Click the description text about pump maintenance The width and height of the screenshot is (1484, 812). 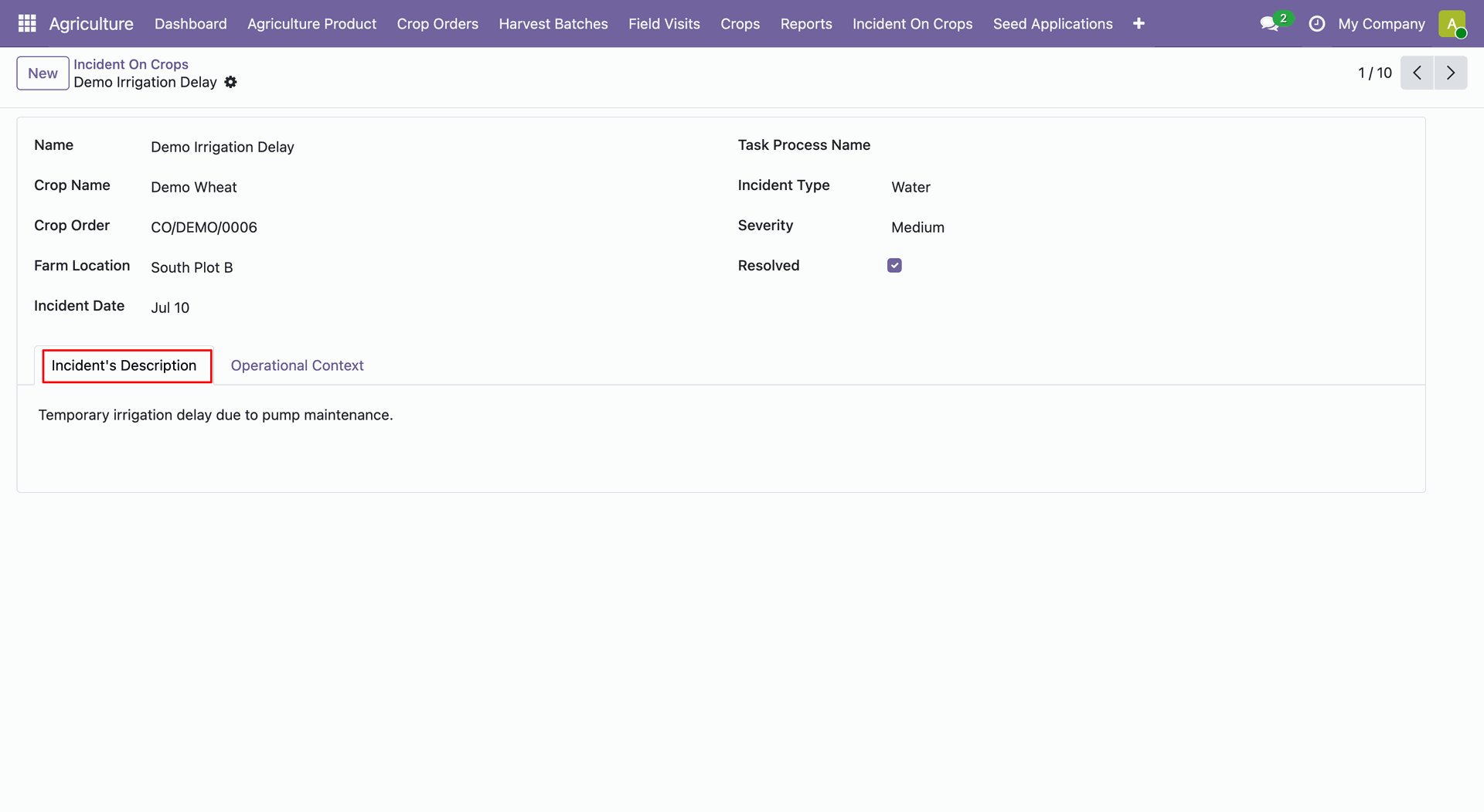pyautogui.click(x=216, y=415)
